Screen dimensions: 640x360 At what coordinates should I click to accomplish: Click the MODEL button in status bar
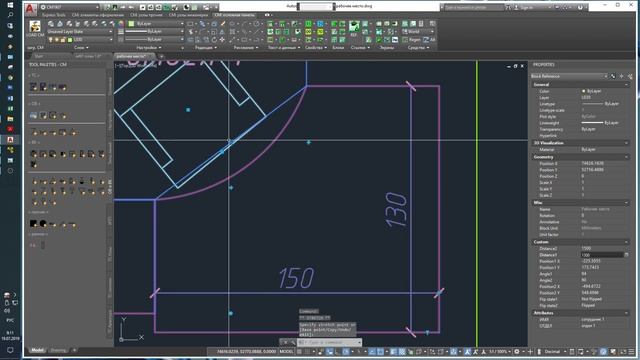pyautogui.click(x=287, y=351)
